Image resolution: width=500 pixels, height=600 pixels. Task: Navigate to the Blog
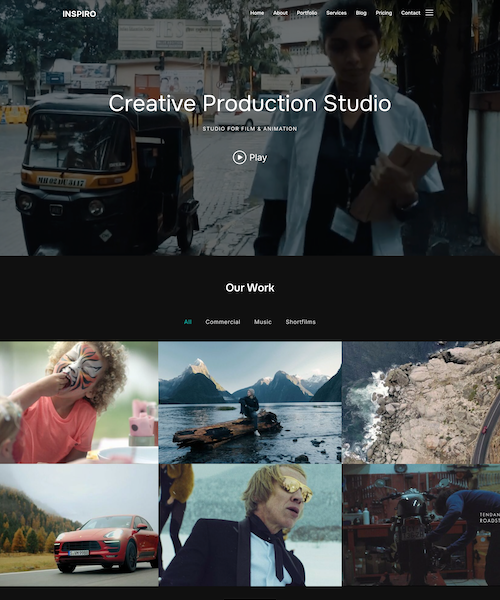click(x=361, y=13)
